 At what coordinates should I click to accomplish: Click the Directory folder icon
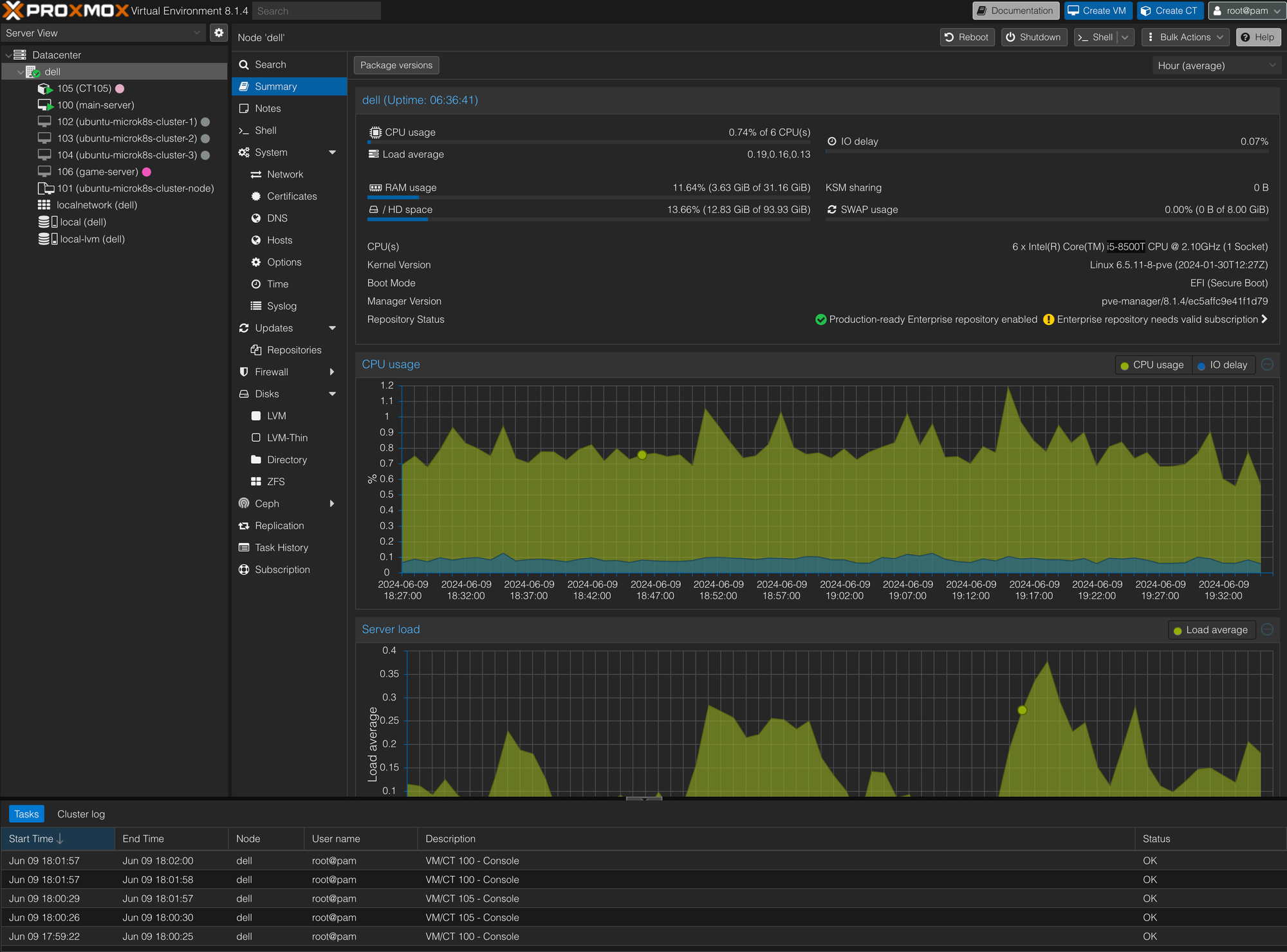coord(255,460)
